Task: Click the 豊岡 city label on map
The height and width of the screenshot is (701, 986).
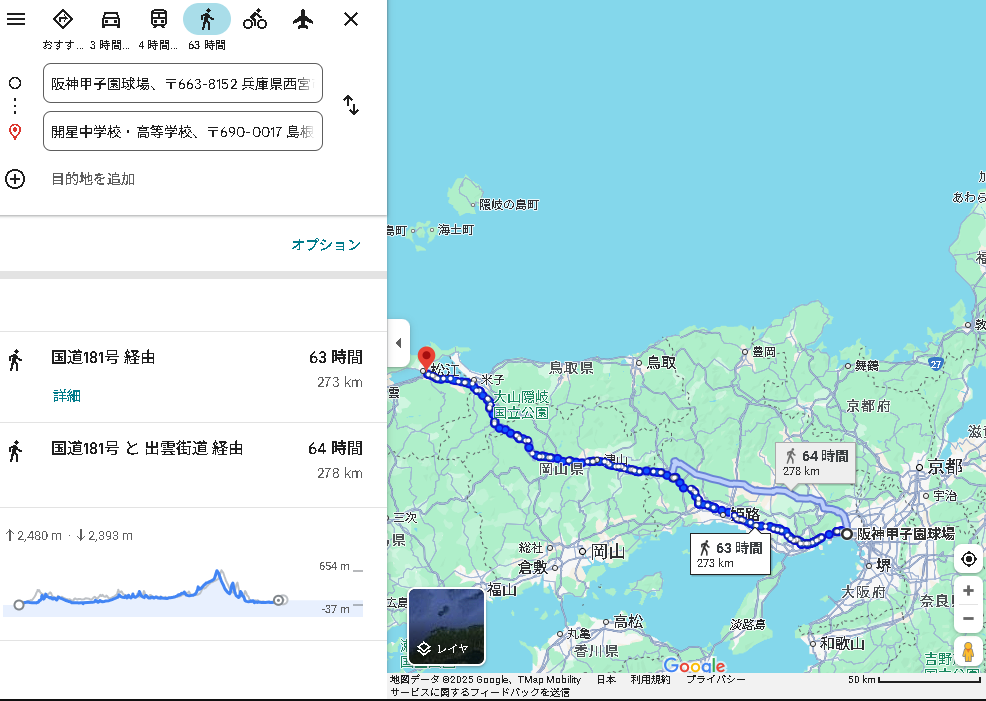Action: tap(764, 351)
